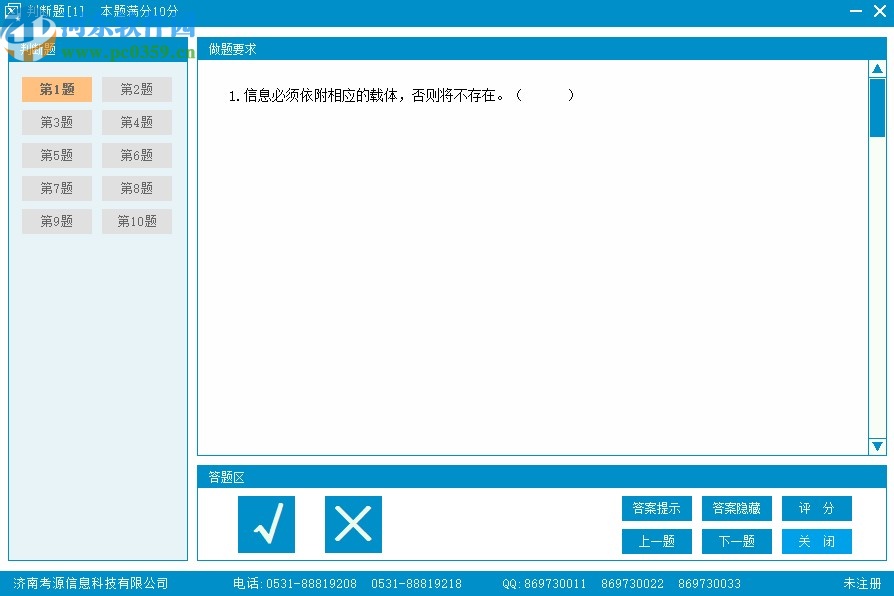Click the 评分 scoring button
Screen dimensions: 894x596
(816, 508)
